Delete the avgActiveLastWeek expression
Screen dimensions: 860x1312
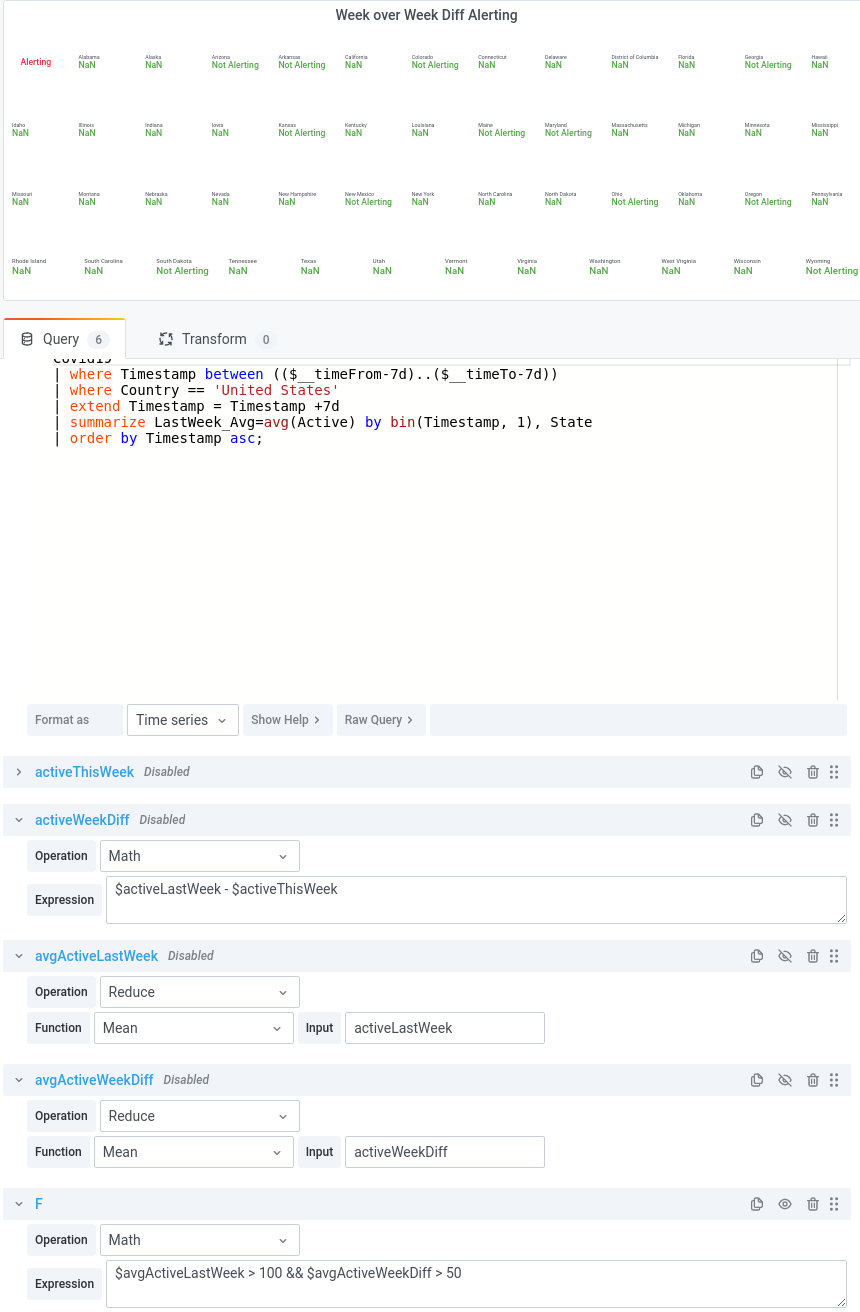pyautogui.click(x=813, y=955)
